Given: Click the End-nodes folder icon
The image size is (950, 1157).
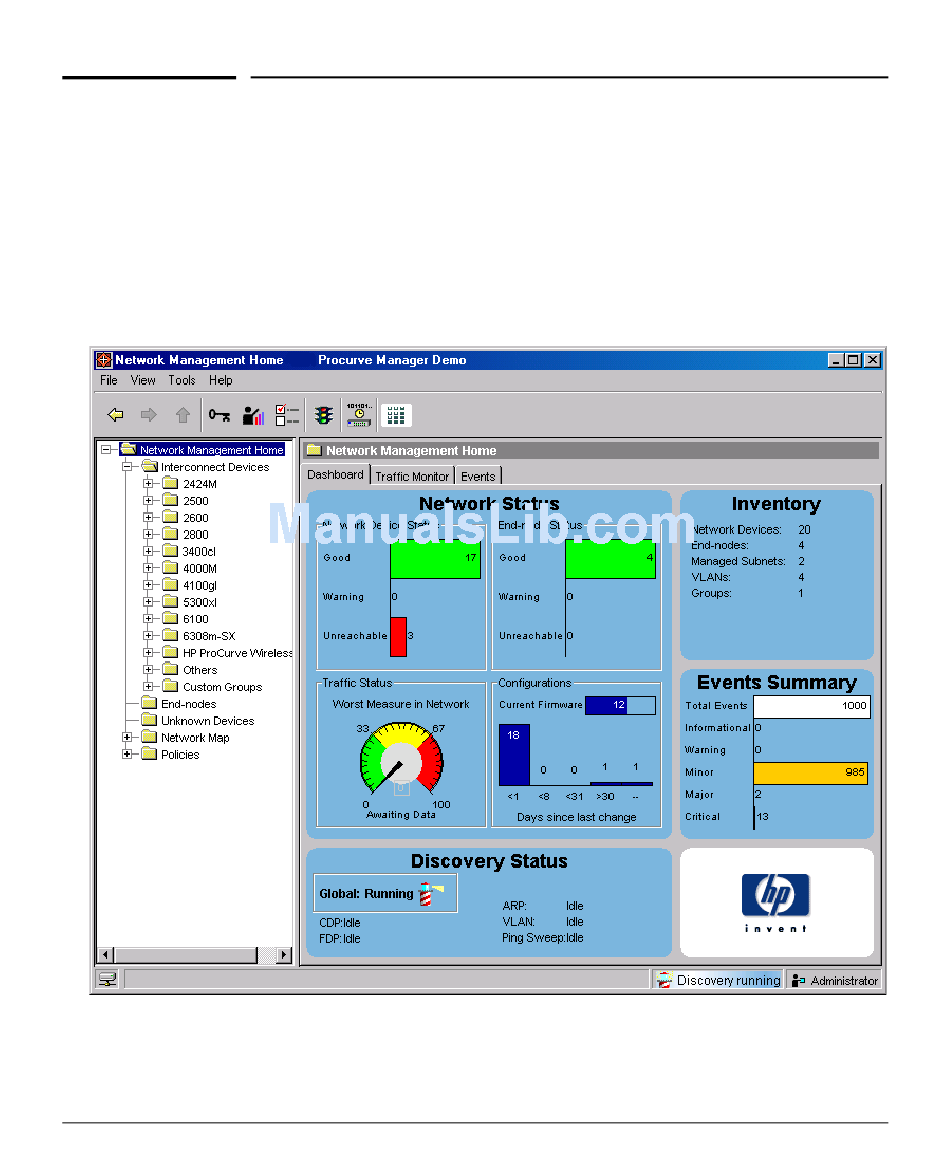Looking at the screenshot, I should [x=149, y=703].
